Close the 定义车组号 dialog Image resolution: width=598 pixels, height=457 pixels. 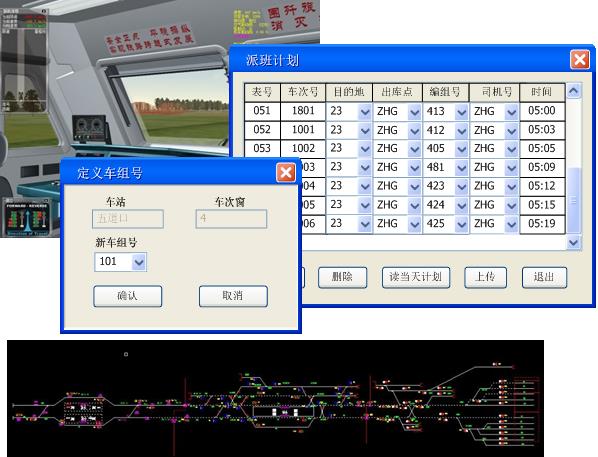pos(286,173)
